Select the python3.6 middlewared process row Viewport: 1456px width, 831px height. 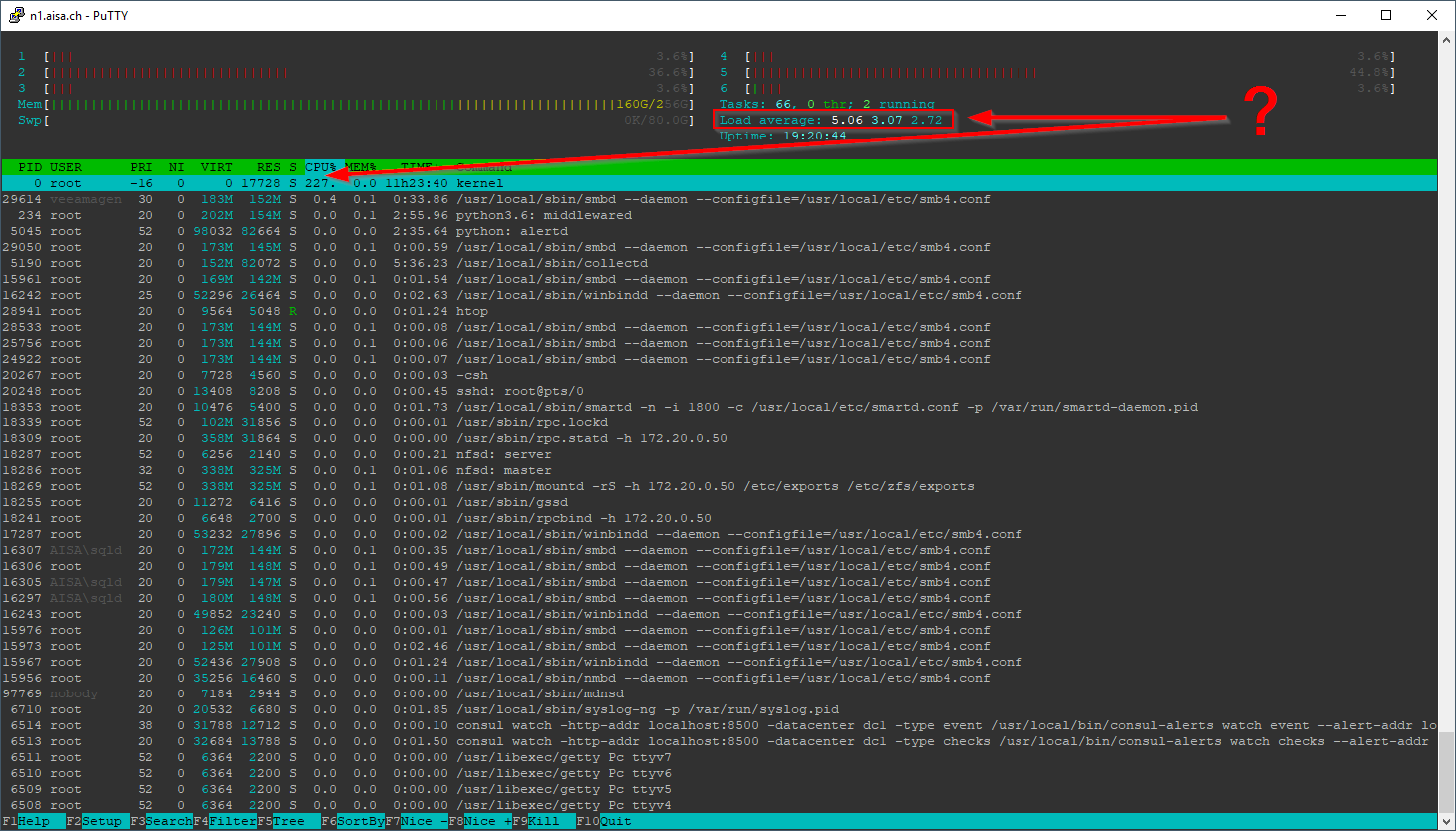(x=543, y=215)
